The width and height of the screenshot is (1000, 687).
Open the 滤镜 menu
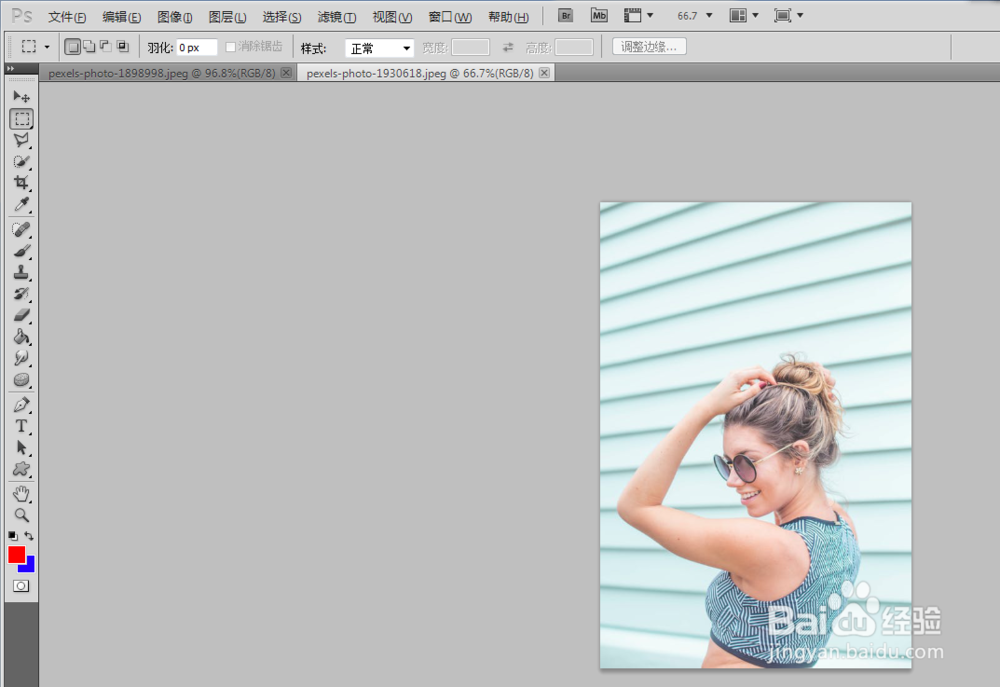click(x=336, y=17)
